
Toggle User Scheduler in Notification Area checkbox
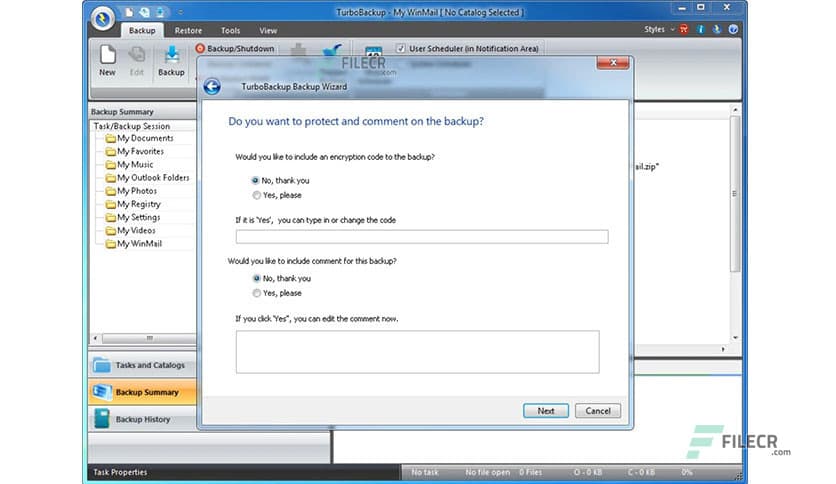401,49
